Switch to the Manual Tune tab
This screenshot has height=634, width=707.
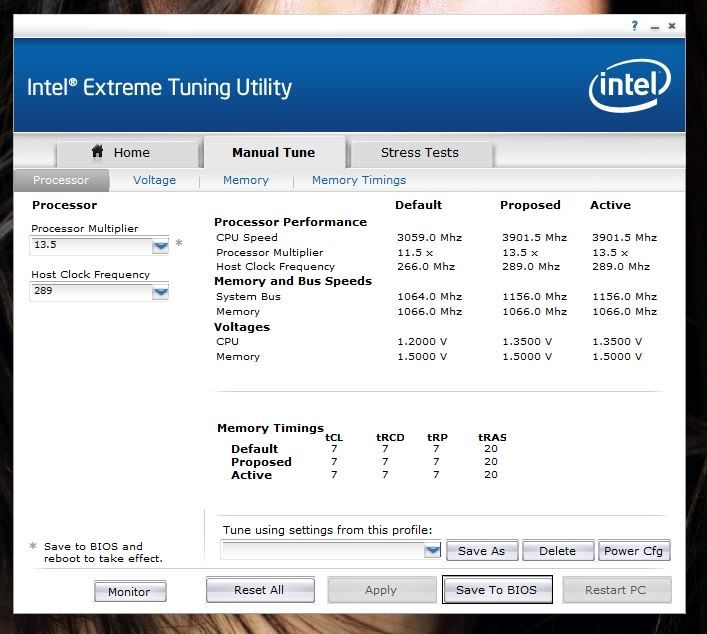coord(275,152)
